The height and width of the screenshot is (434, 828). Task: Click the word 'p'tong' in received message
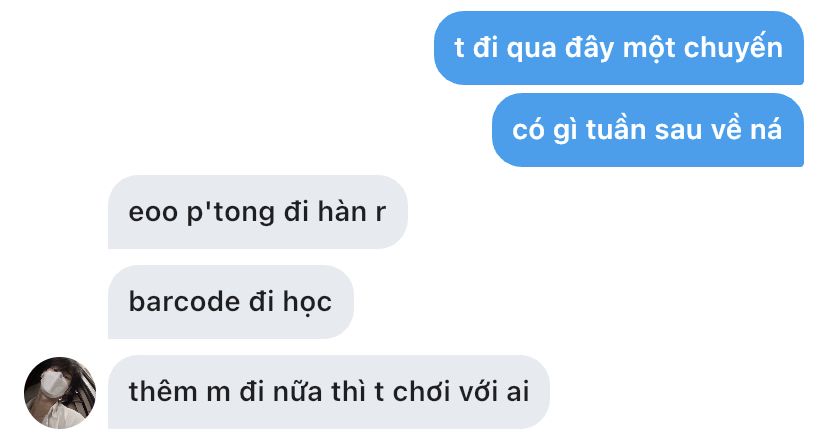pyautogui.click(x=230, y=213)
